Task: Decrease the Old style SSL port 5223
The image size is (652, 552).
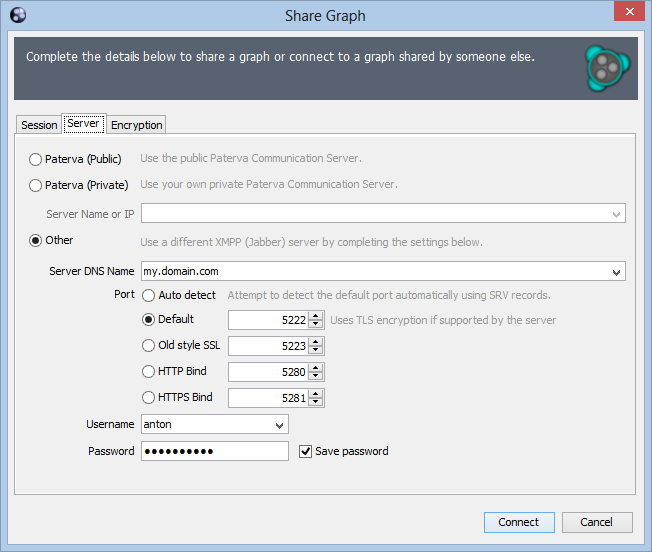Action: point(316,350)
